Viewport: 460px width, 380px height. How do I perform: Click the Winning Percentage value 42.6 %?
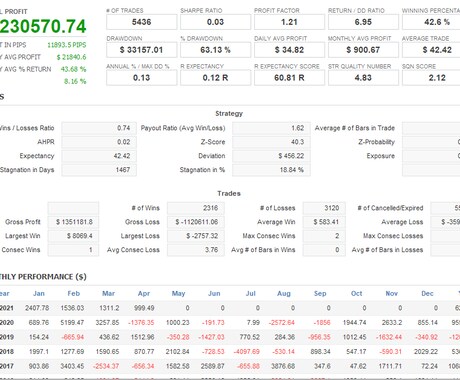[x=437, y=22]
